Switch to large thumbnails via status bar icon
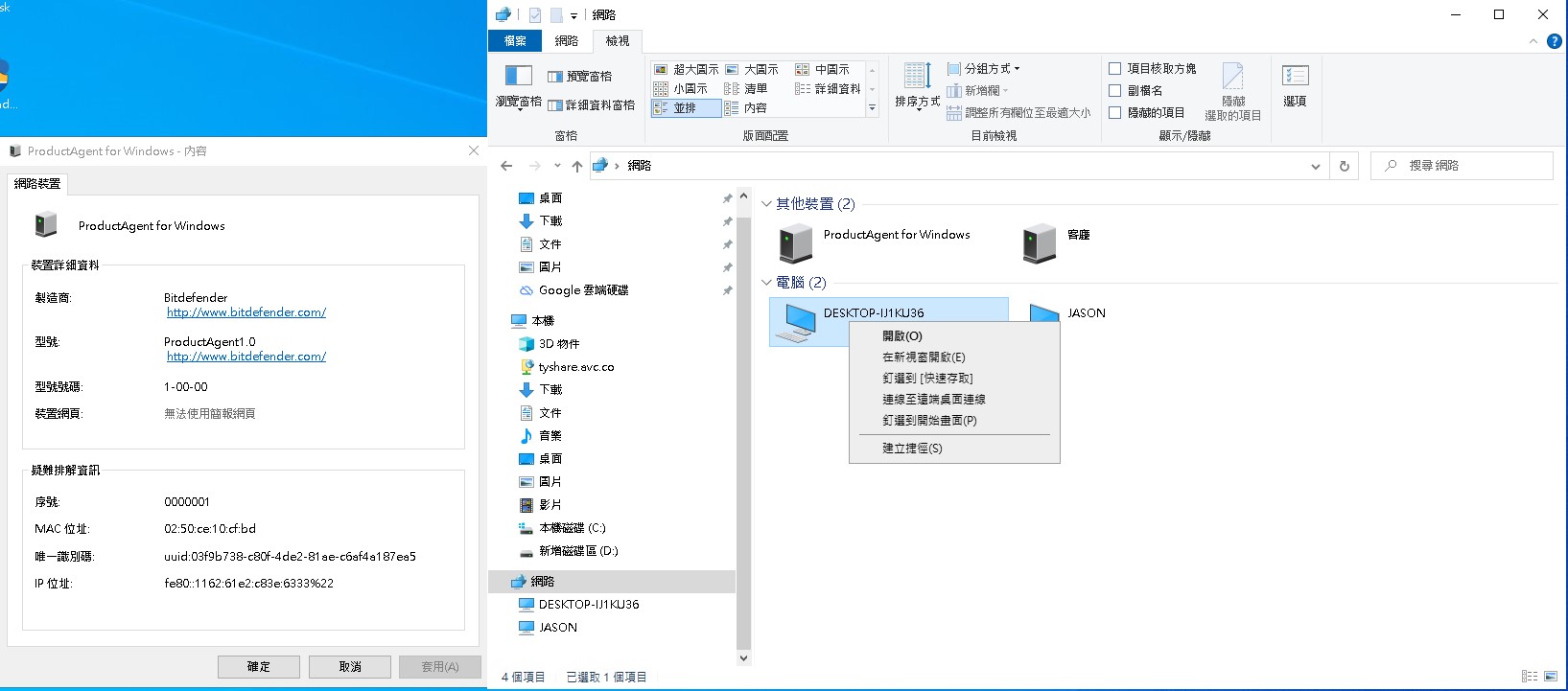 [x=1551, y=677]
